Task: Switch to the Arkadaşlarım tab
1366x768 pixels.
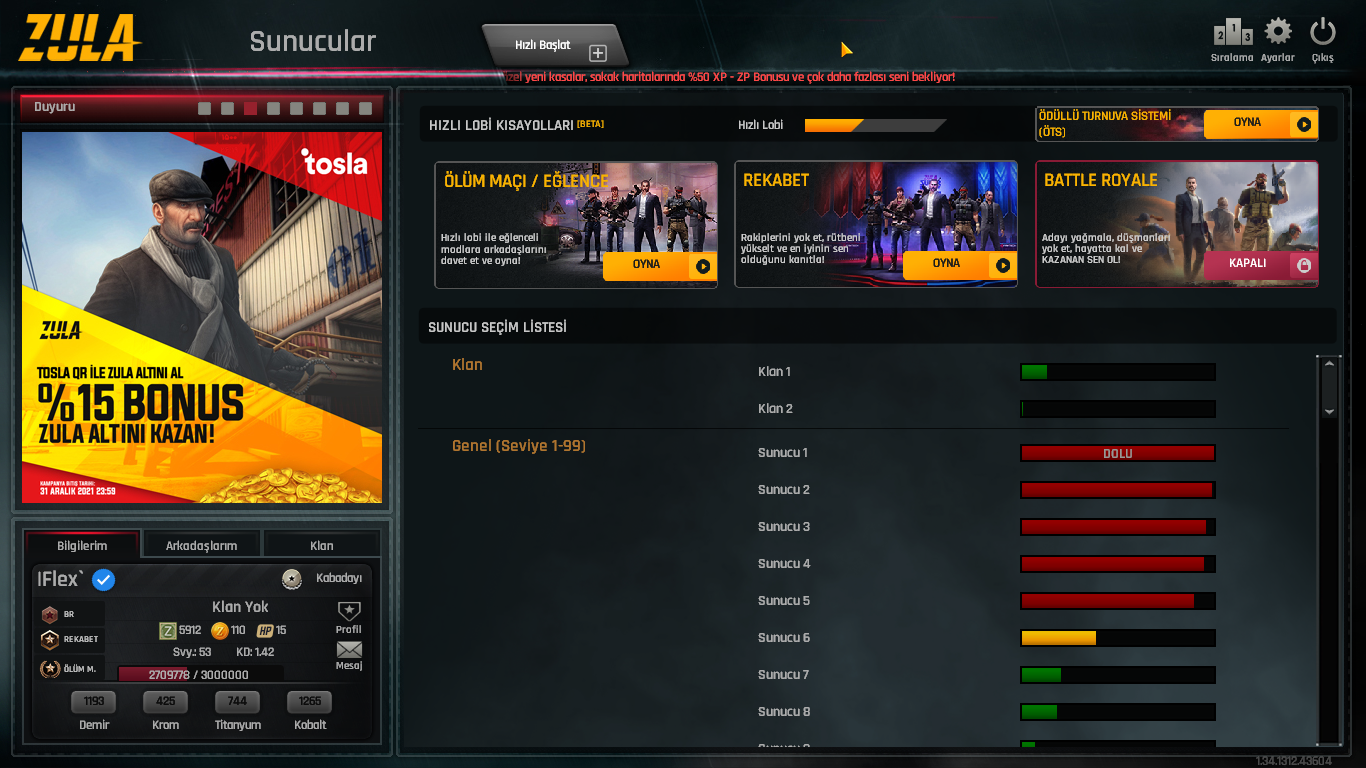Action: coord(202,545)
